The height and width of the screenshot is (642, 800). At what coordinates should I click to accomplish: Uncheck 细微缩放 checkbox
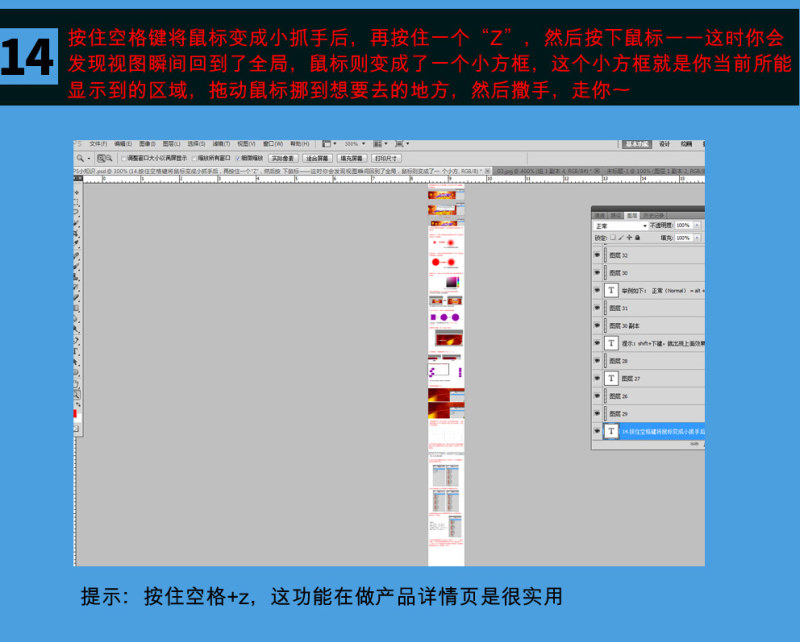(x=238, y=159)
